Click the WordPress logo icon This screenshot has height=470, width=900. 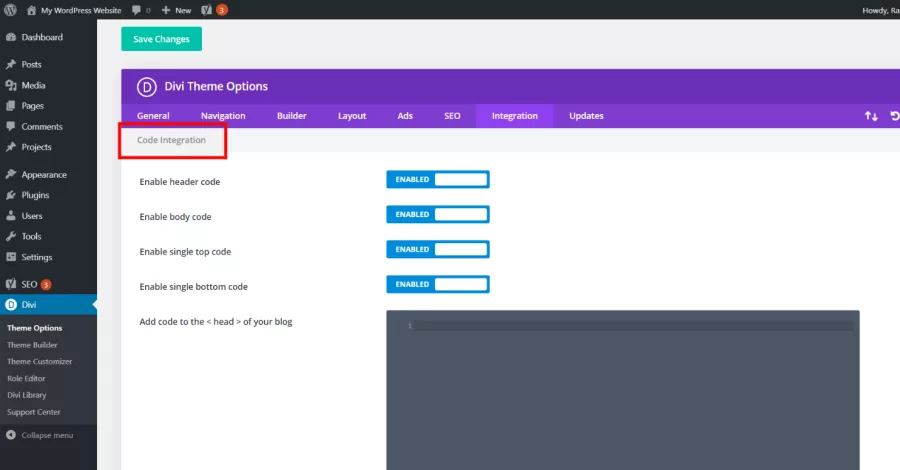coord(10,10)
